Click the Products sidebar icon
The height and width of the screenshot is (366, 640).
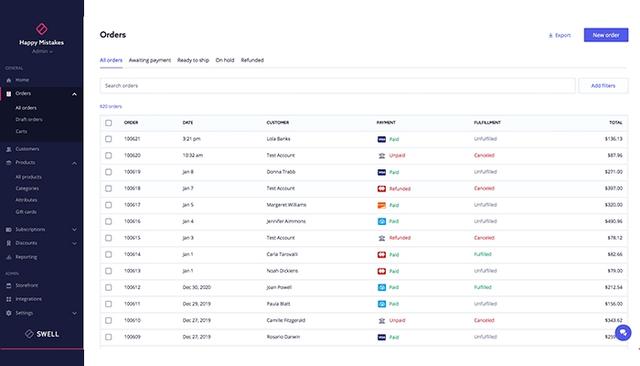pos(9,163)
